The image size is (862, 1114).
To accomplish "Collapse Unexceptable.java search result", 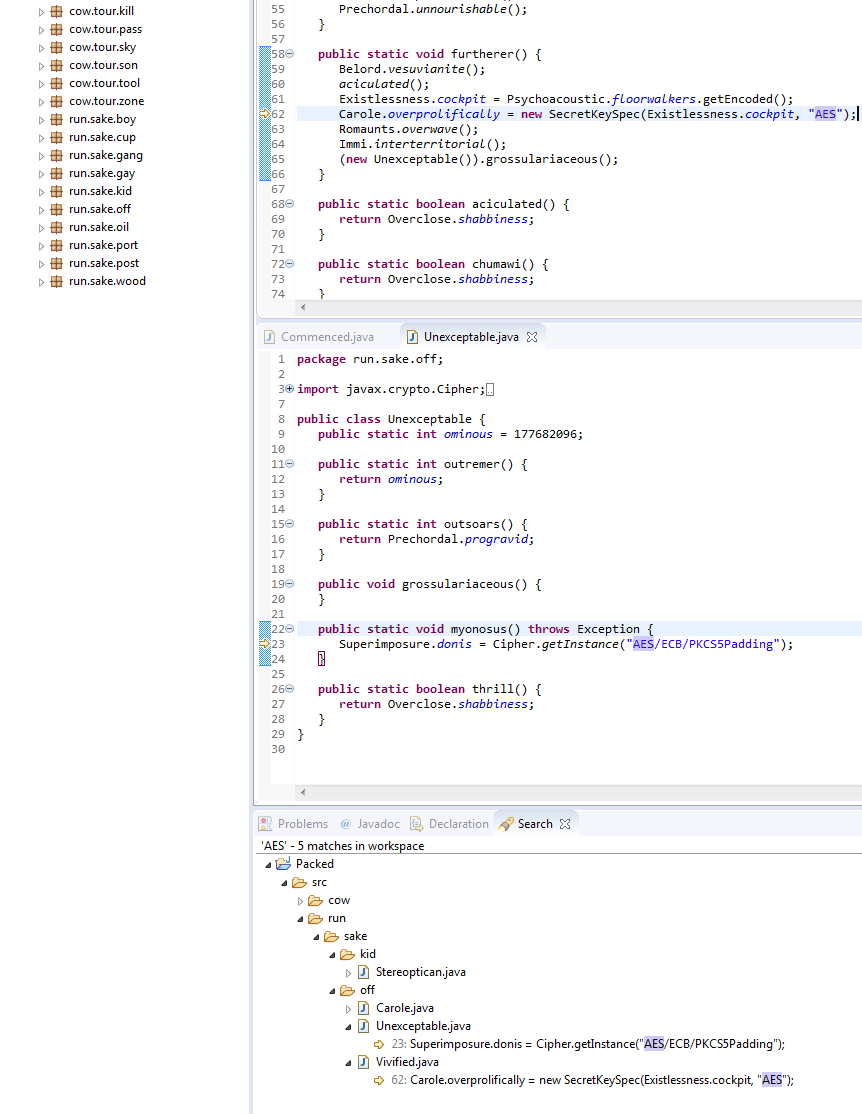I will (x=348, y=1027).
